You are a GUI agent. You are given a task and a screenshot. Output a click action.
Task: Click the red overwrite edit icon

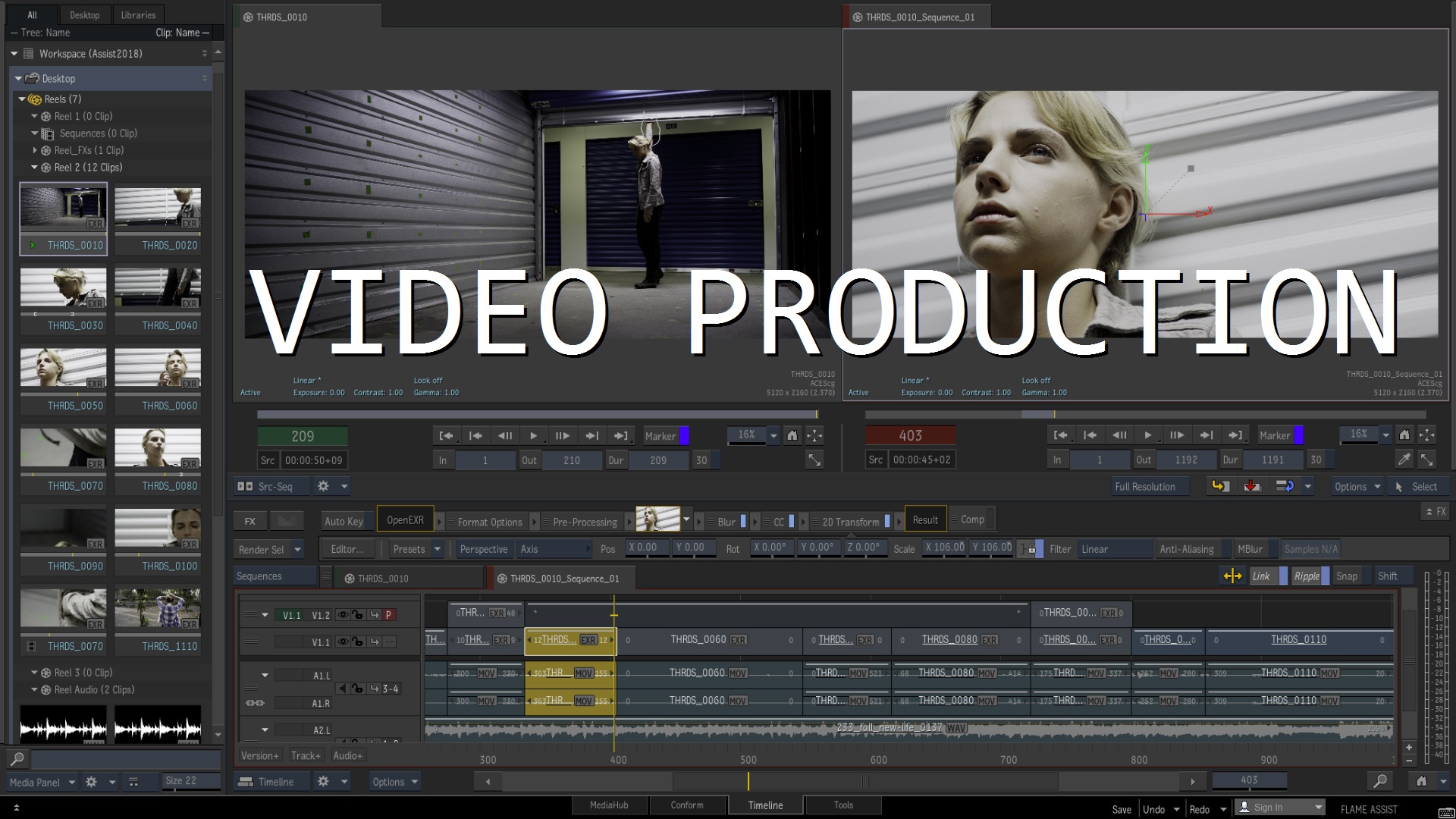click(1252, 486)
